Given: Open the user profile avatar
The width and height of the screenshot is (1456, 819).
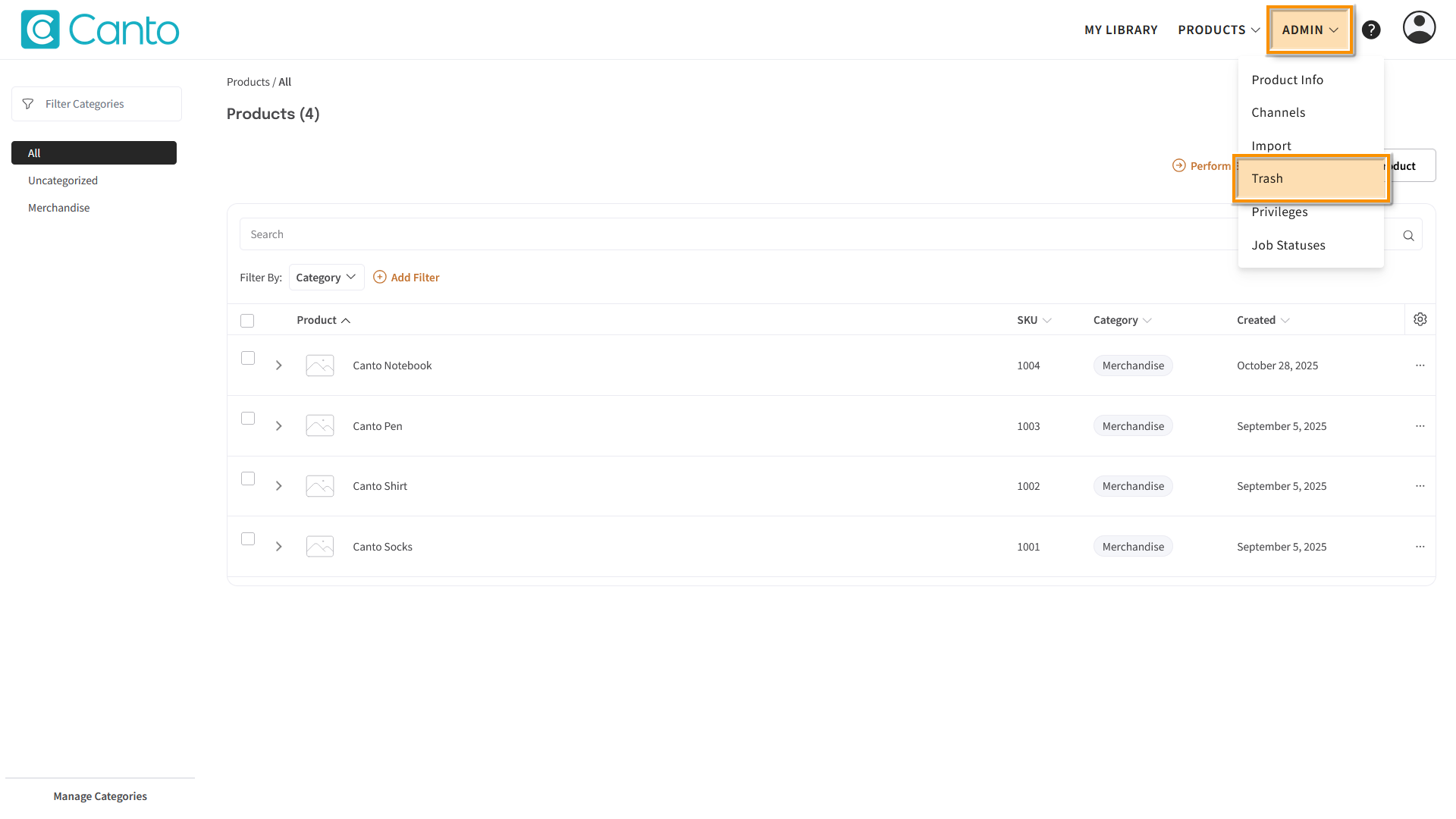Looking at the screenshot, I should [1419, 27].
